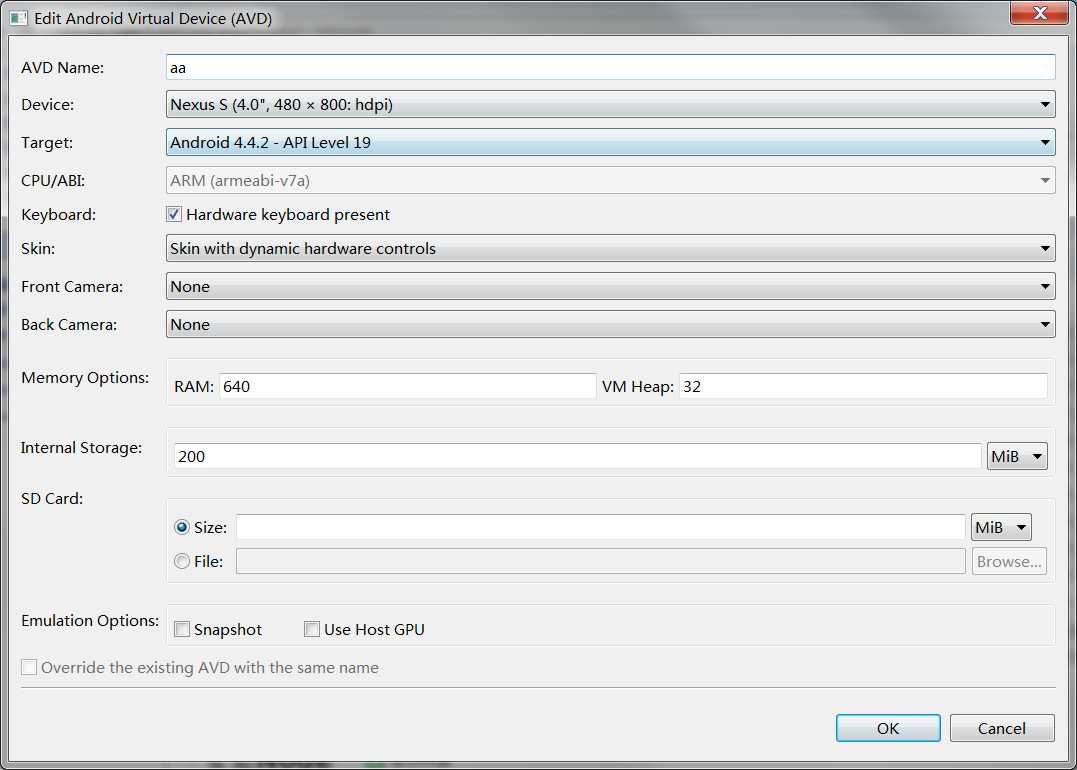
Task: Open the Back Camera dropdown
Action: (611, 324)
